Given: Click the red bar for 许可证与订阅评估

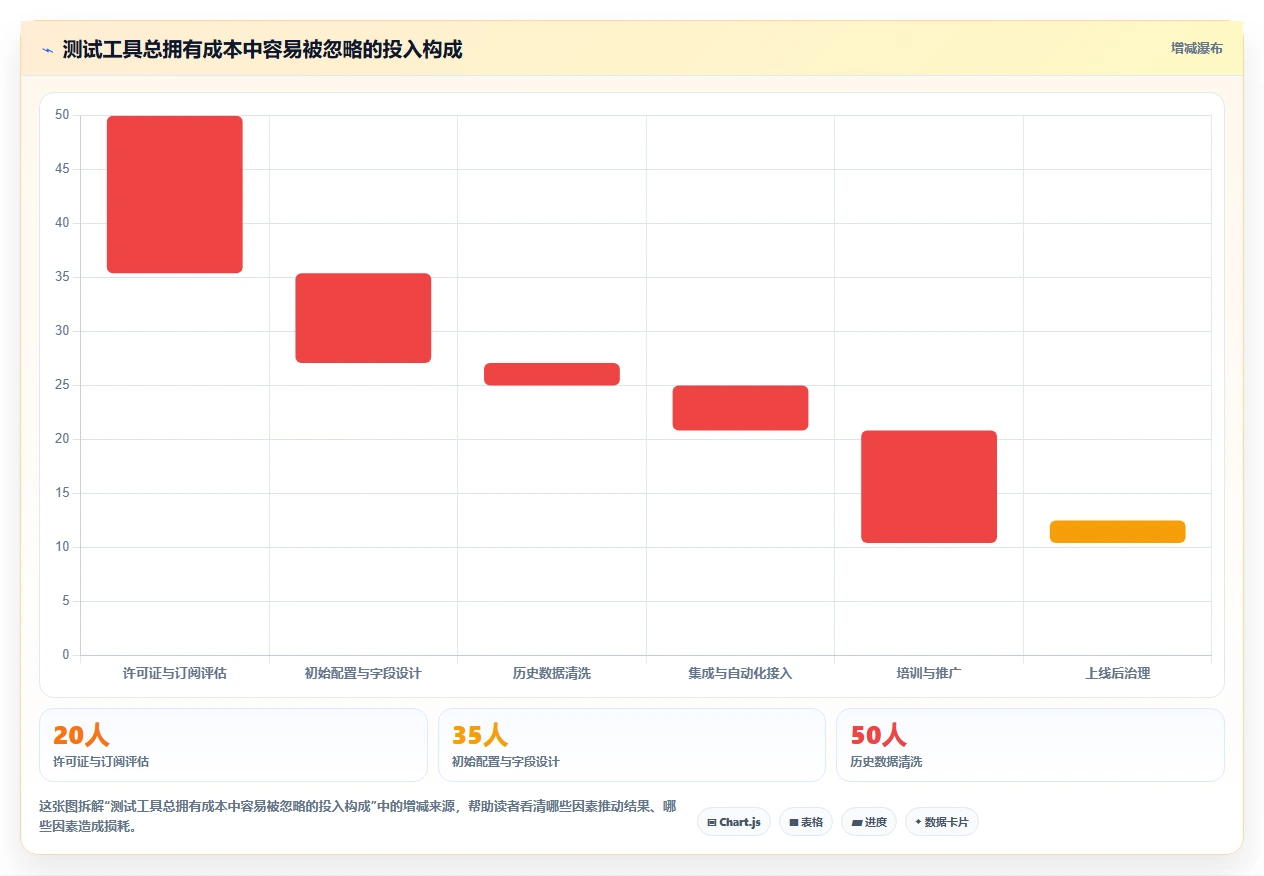Looking at the screenshot, I should (x=175, y=194).
